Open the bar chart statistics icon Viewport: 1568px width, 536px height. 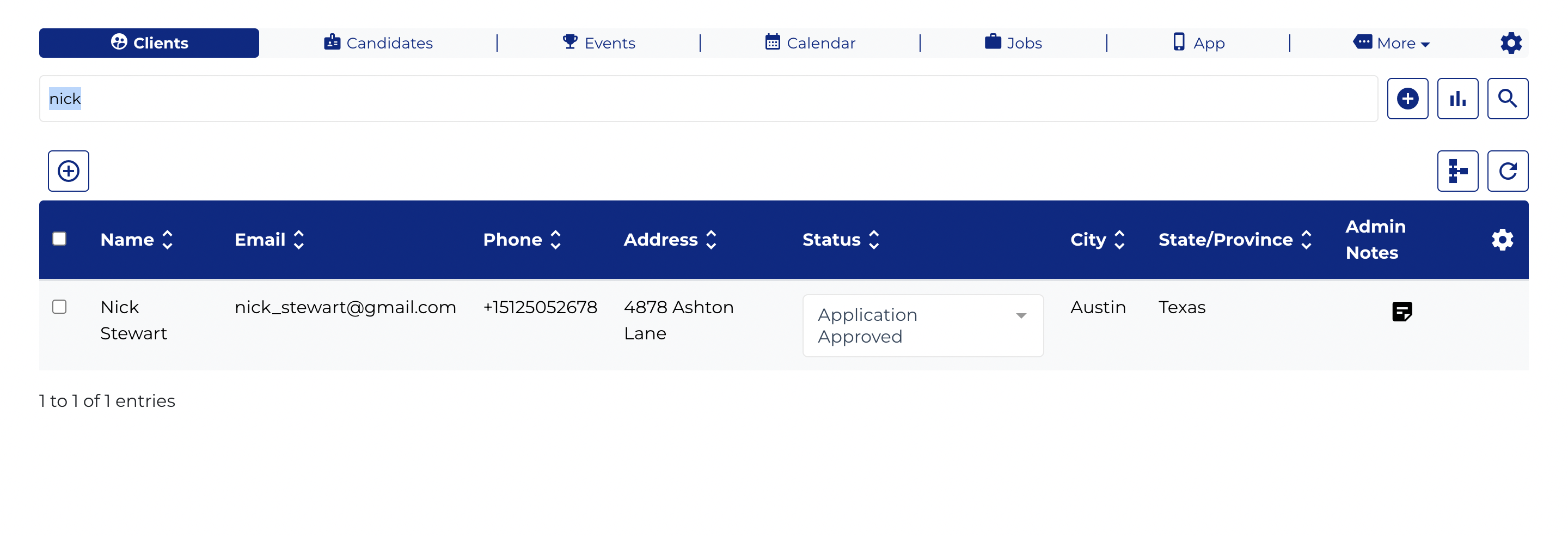1457,99
